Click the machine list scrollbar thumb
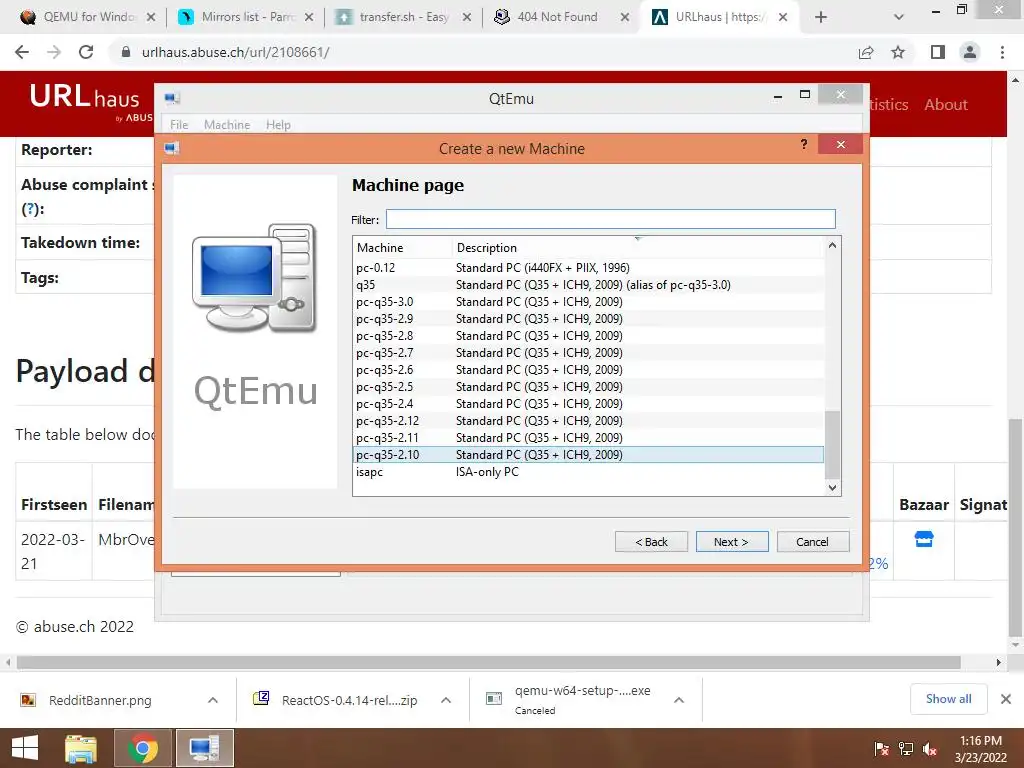This screenshot has height=768, width=1024. pos(832,445)
